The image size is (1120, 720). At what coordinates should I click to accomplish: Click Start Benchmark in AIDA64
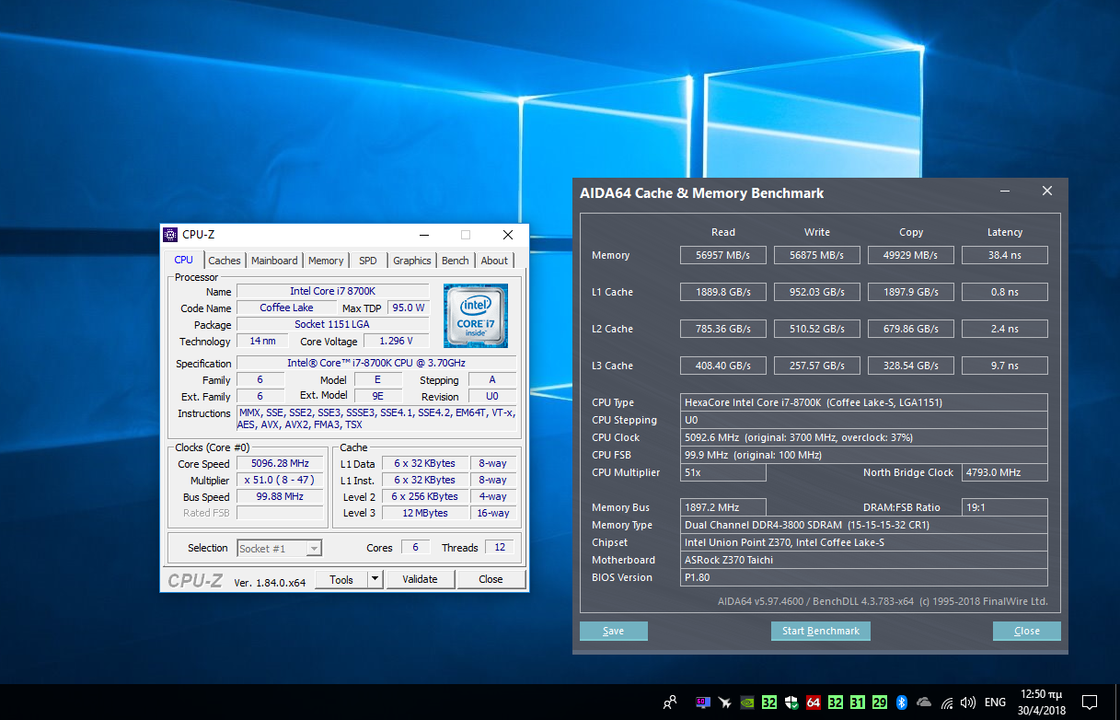pyautogui.click(x=821, y=631)
